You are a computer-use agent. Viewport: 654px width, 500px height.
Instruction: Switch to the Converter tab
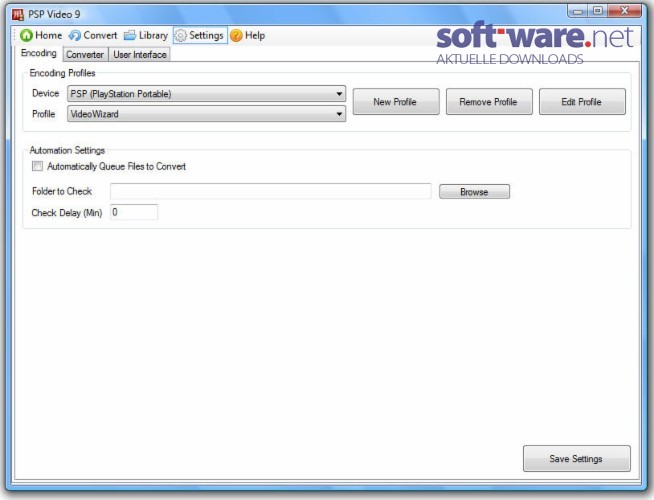tap(85, 55)
